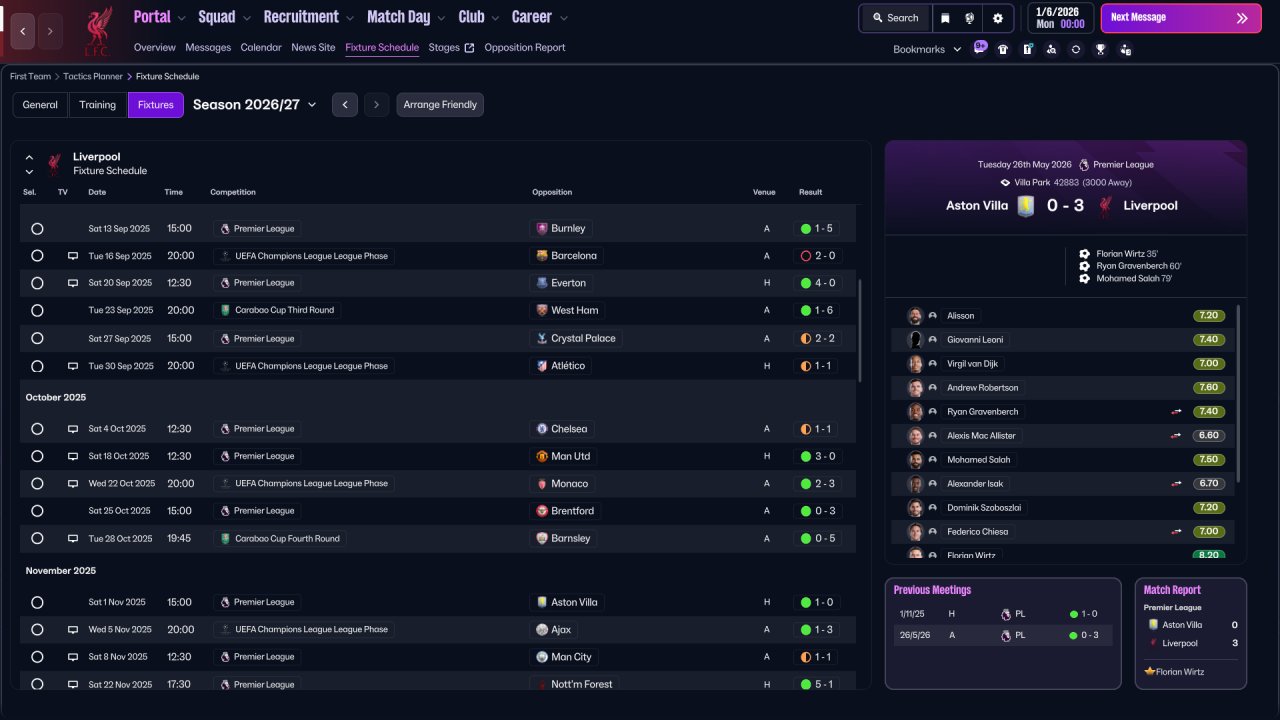Screen dimensions: 1280x720
Task: Click the substitution arrow beside Alexander Isak
Action: 1176,484
